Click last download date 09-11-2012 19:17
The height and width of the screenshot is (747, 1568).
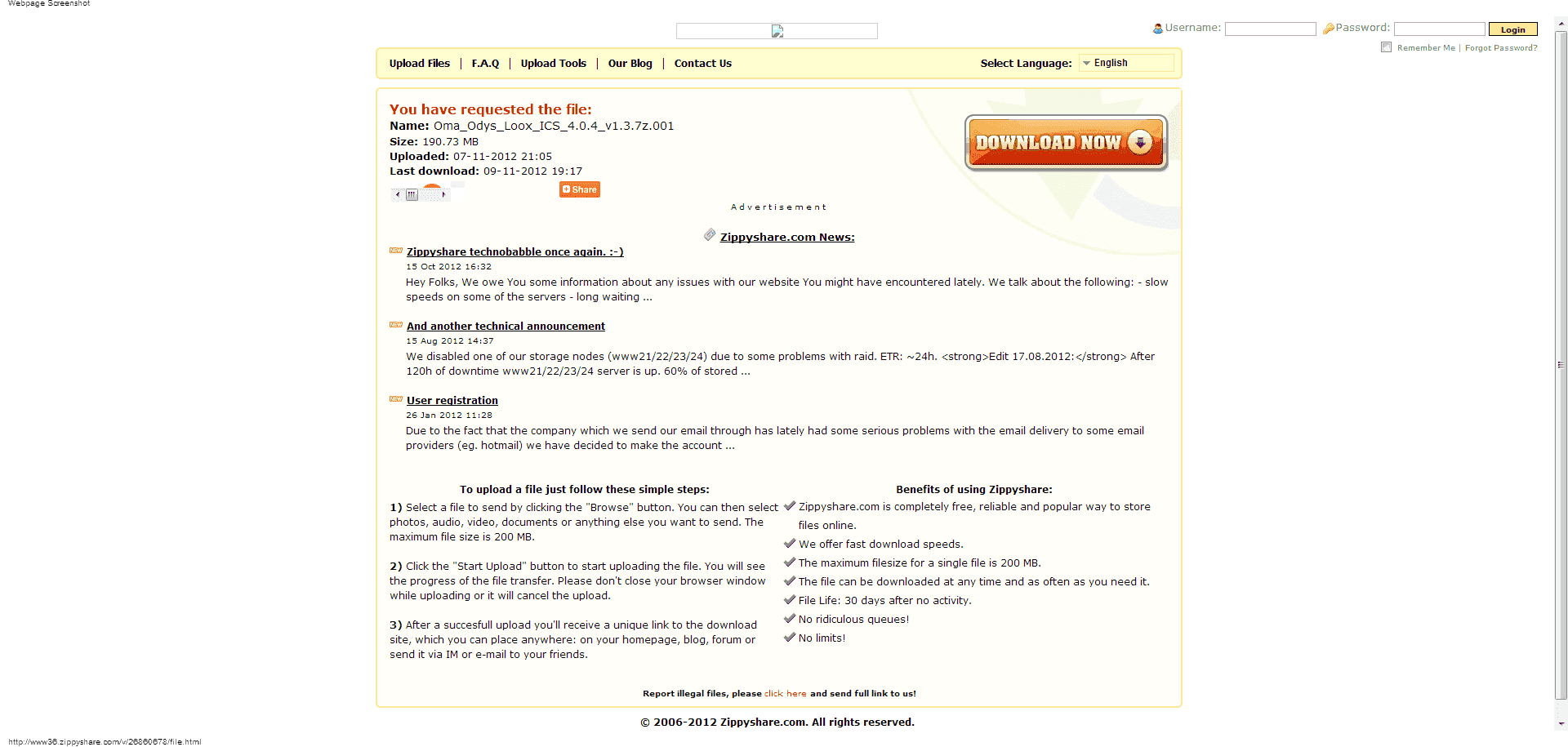[532, 171]
